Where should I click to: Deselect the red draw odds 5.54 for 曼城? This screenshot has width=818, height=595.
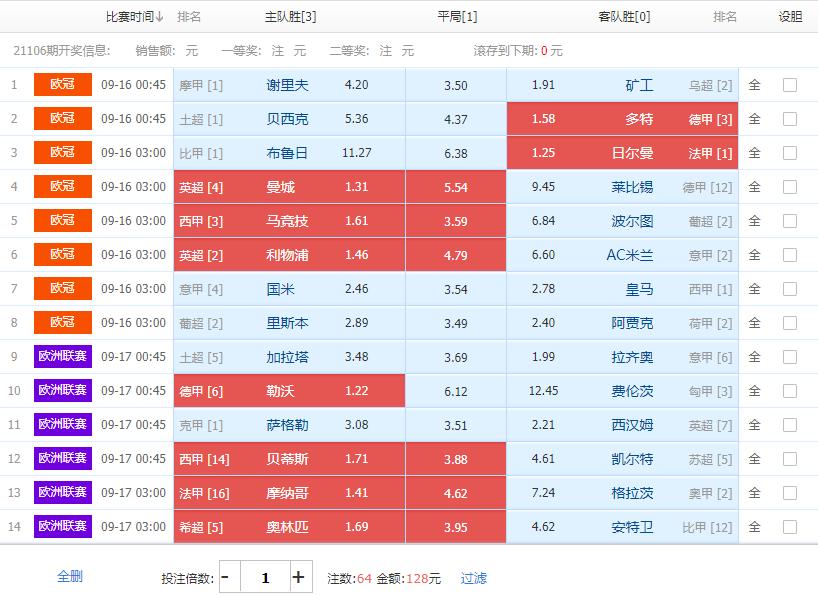click(455, 187)
